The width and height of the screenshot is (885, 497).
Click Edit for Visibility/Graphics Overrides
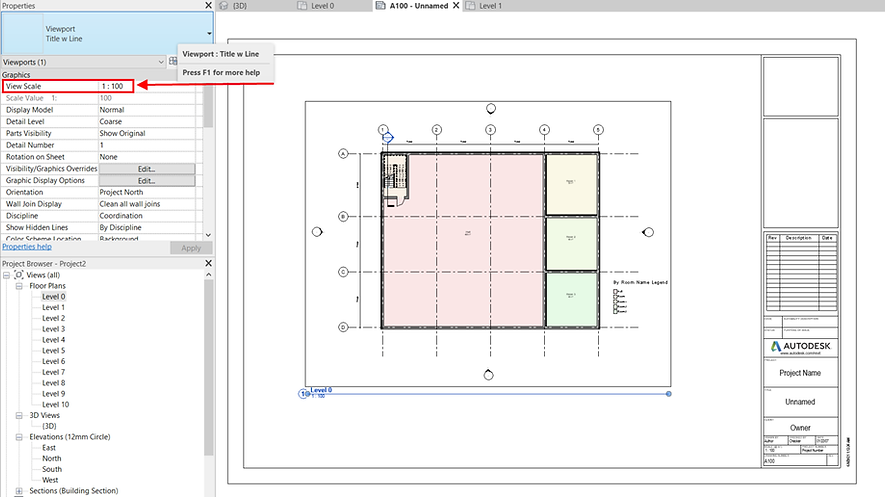coord(147,169)
